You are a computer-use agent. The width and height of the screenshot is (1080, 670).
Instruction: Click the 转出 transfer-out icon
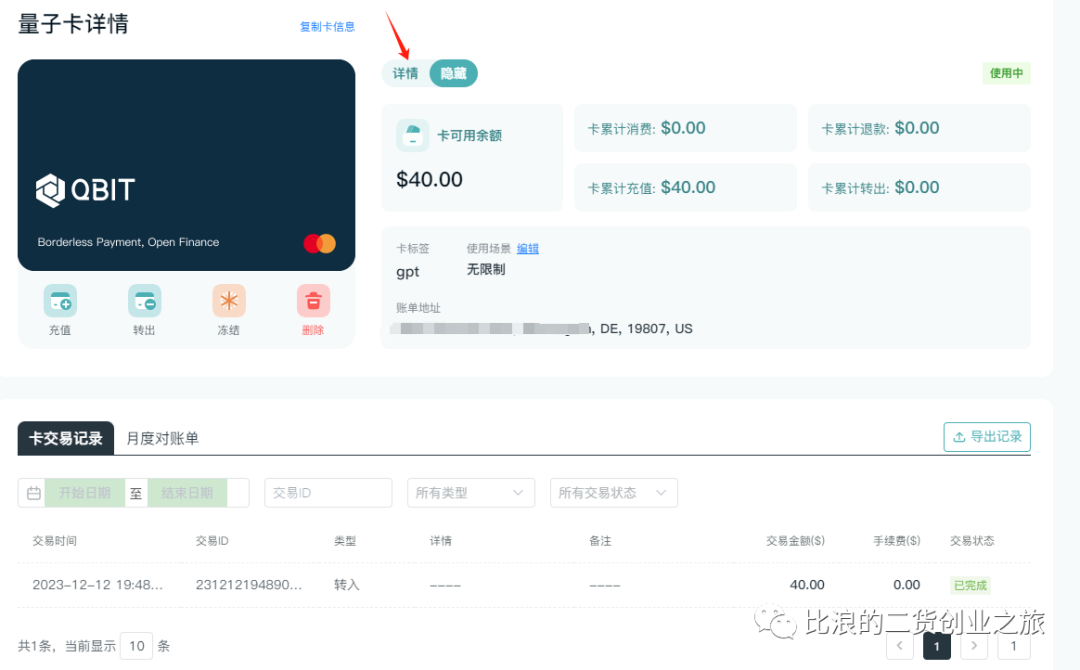144,301
